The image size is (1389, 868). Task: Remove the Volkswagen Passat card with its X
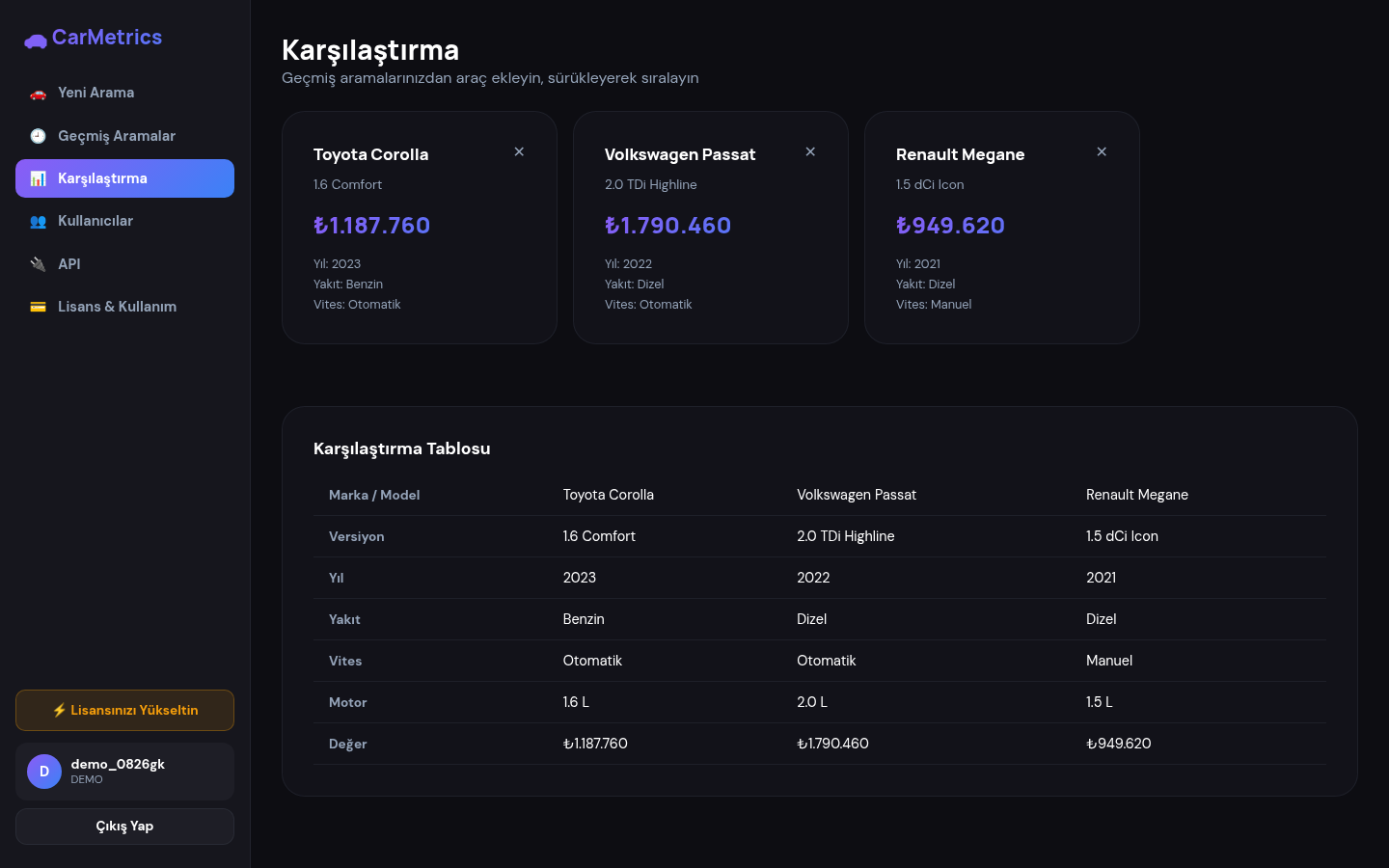[x=810, y=151]
